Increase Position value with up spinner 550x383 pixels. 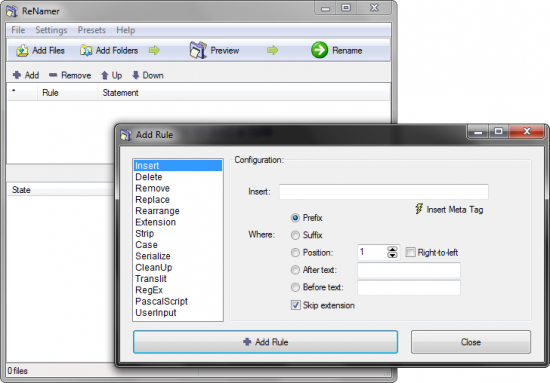point(392,249)
